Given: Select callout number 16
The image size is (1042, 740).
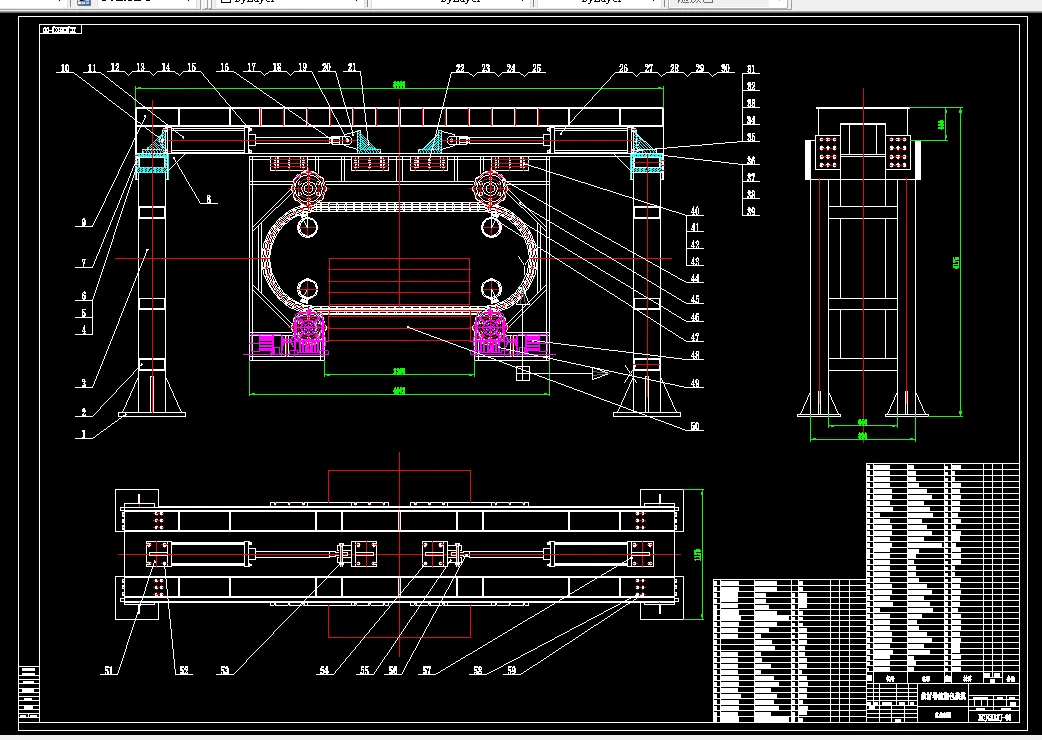Looking at the screenshot, I should pos(224,67).
